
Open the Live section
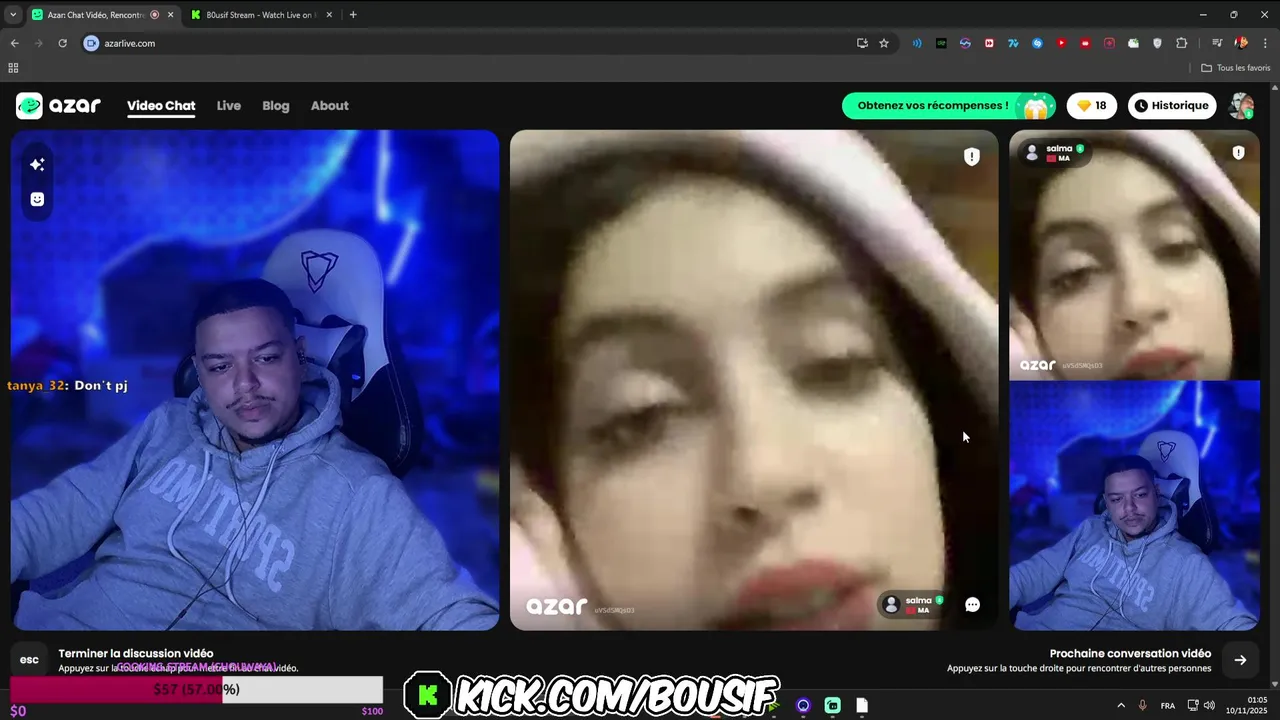tap(229, 106)
